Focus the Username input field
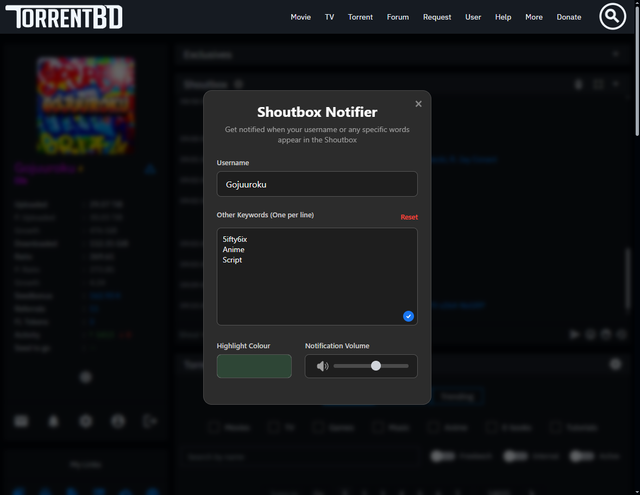This screenshot has height=495, width=640. click(317, 184)
